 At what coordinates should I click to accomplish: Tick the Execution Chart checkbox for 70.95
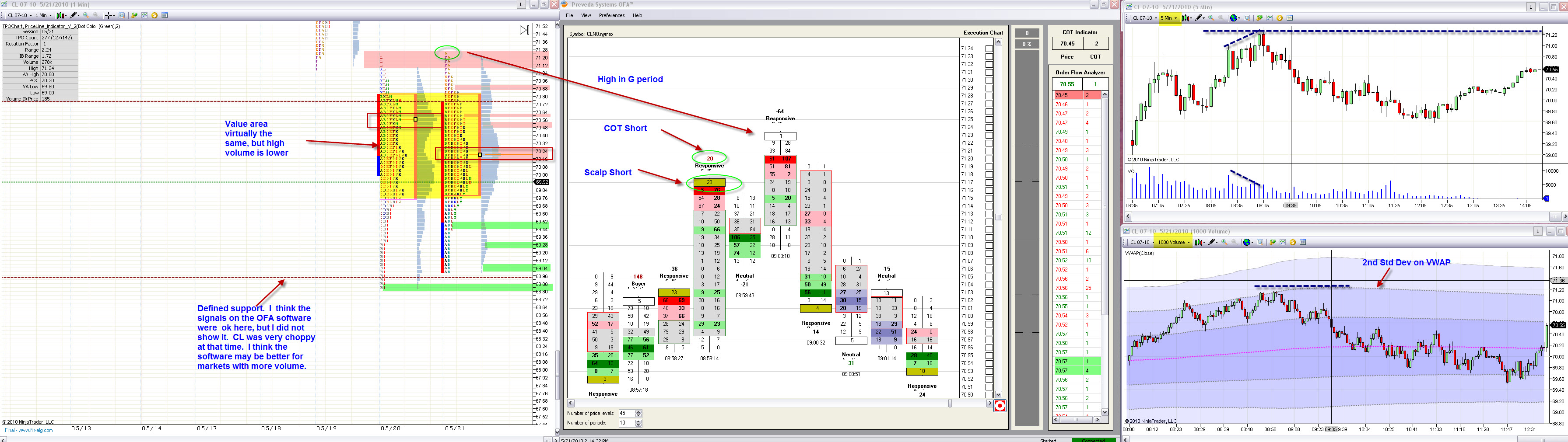pyautogui.click(x=989, y=356)
